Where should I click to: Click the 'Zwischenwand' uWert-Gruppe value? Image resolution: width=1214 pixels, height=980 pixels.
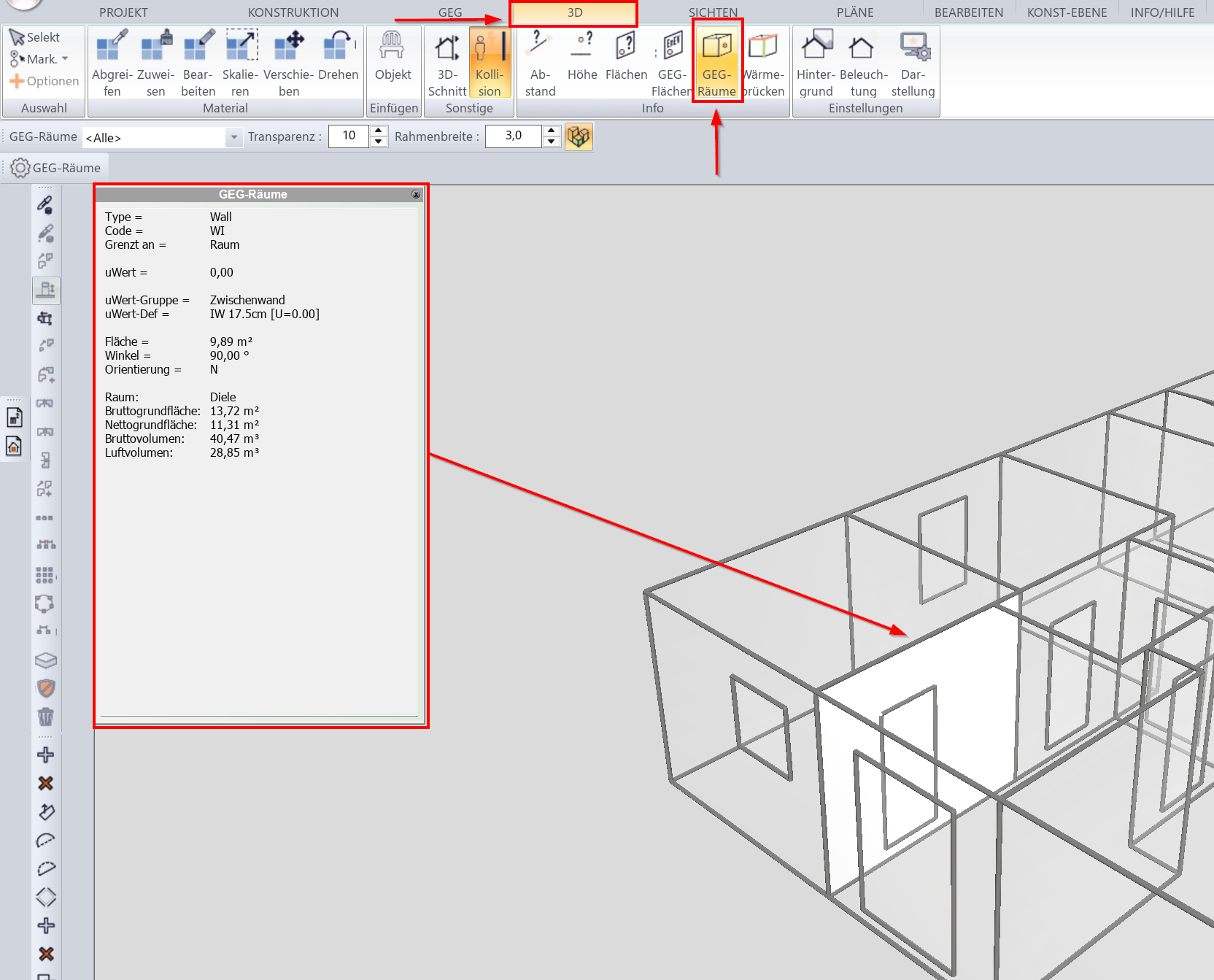(x=247, y=300)
